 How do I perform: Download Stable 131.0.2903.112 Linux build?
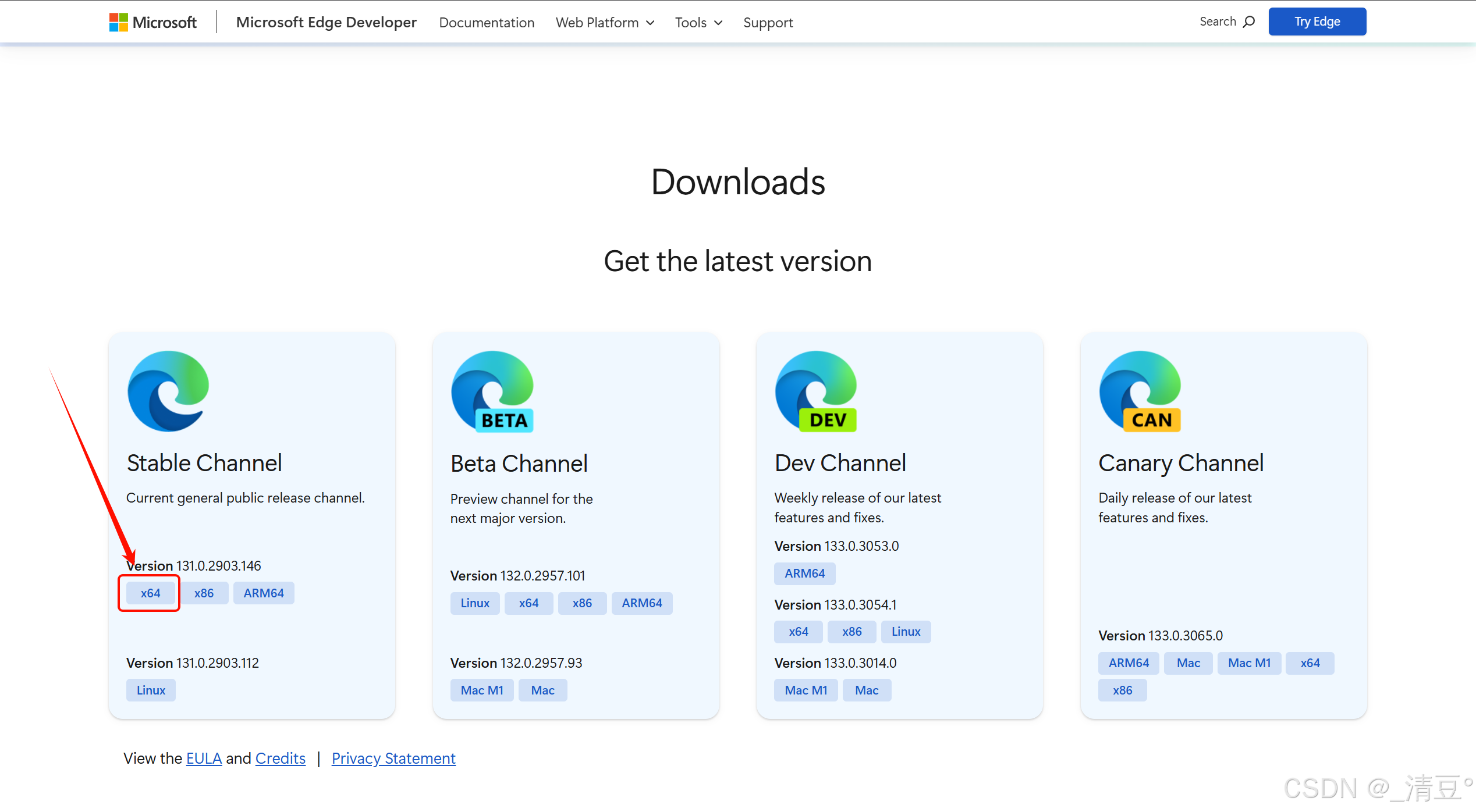[151, 690]
